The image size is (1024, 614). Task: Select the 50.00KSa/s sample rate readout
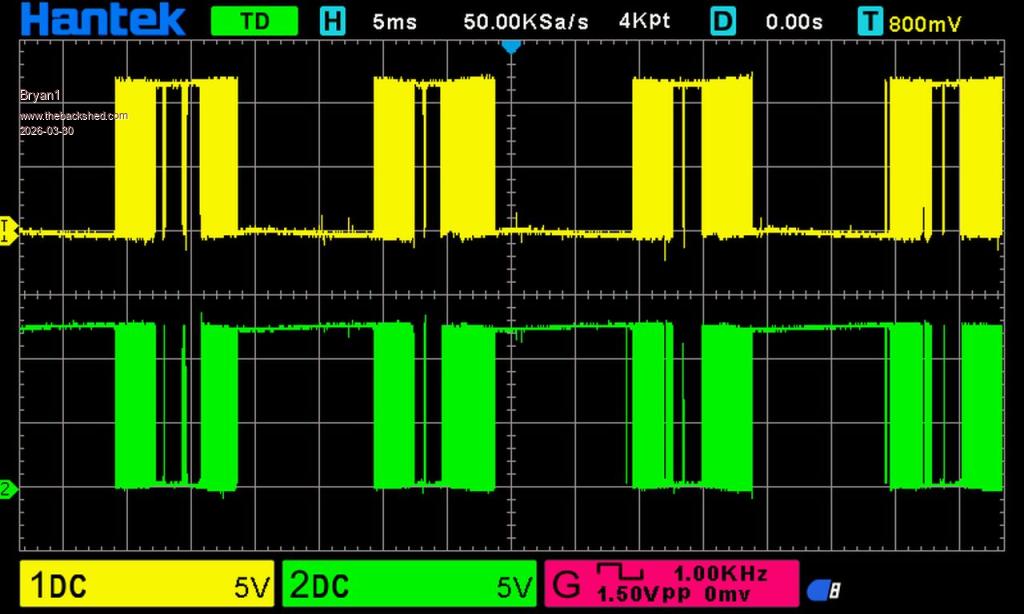tap(526, 21)
